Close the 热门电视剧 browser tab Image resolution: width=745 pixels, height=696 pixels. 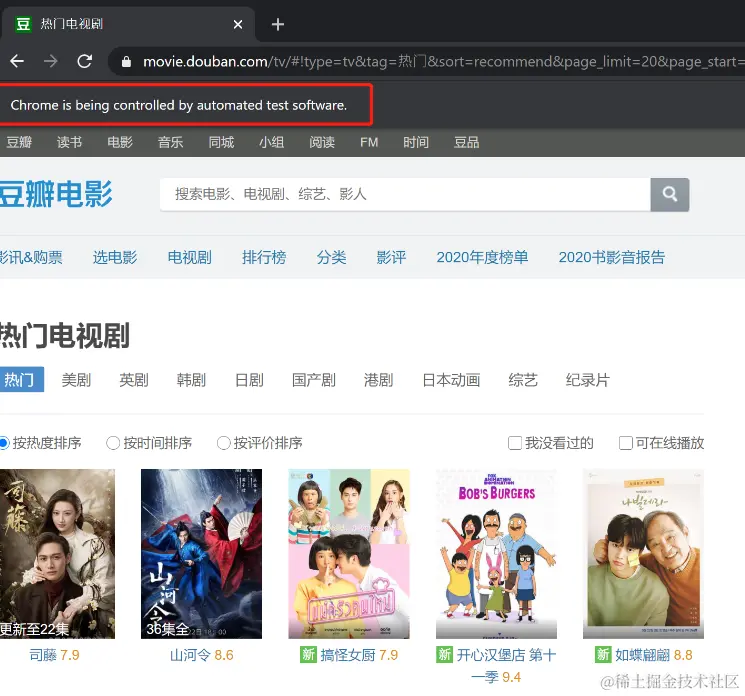pos(238,24)
